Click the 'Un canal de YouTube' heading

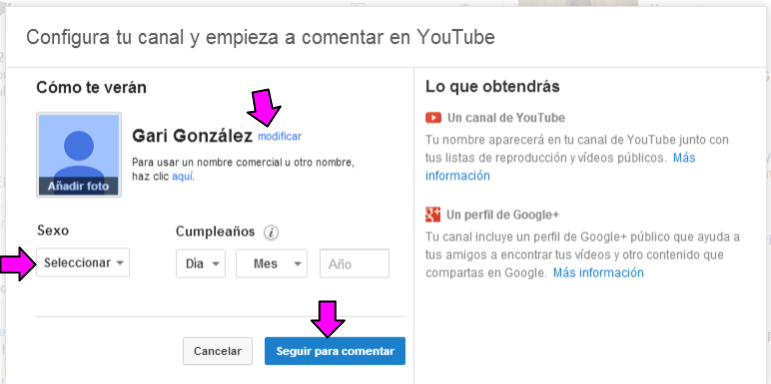(x=506, y=118)
